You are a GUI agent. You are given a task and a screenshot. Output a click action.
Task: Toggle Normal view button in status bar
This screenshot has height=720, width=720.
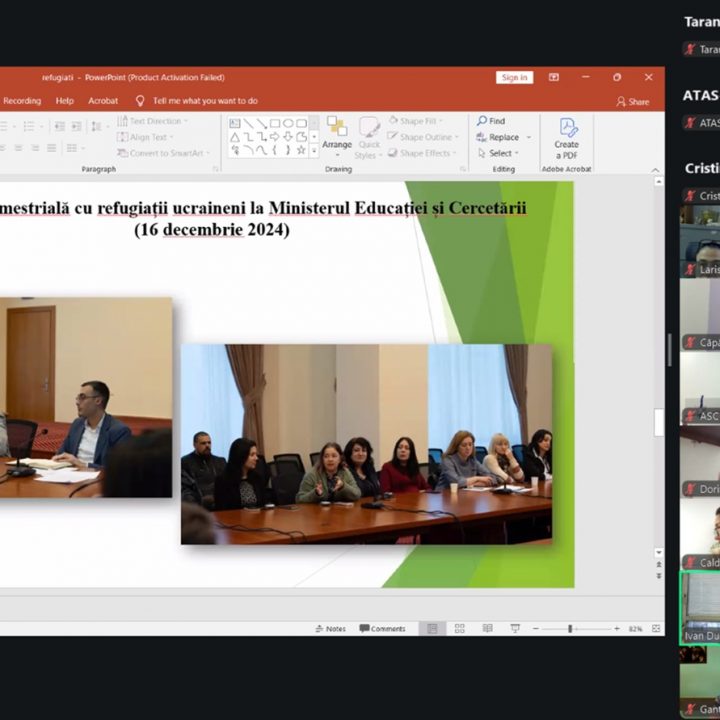pyautogui.click(x=432, y=629)
